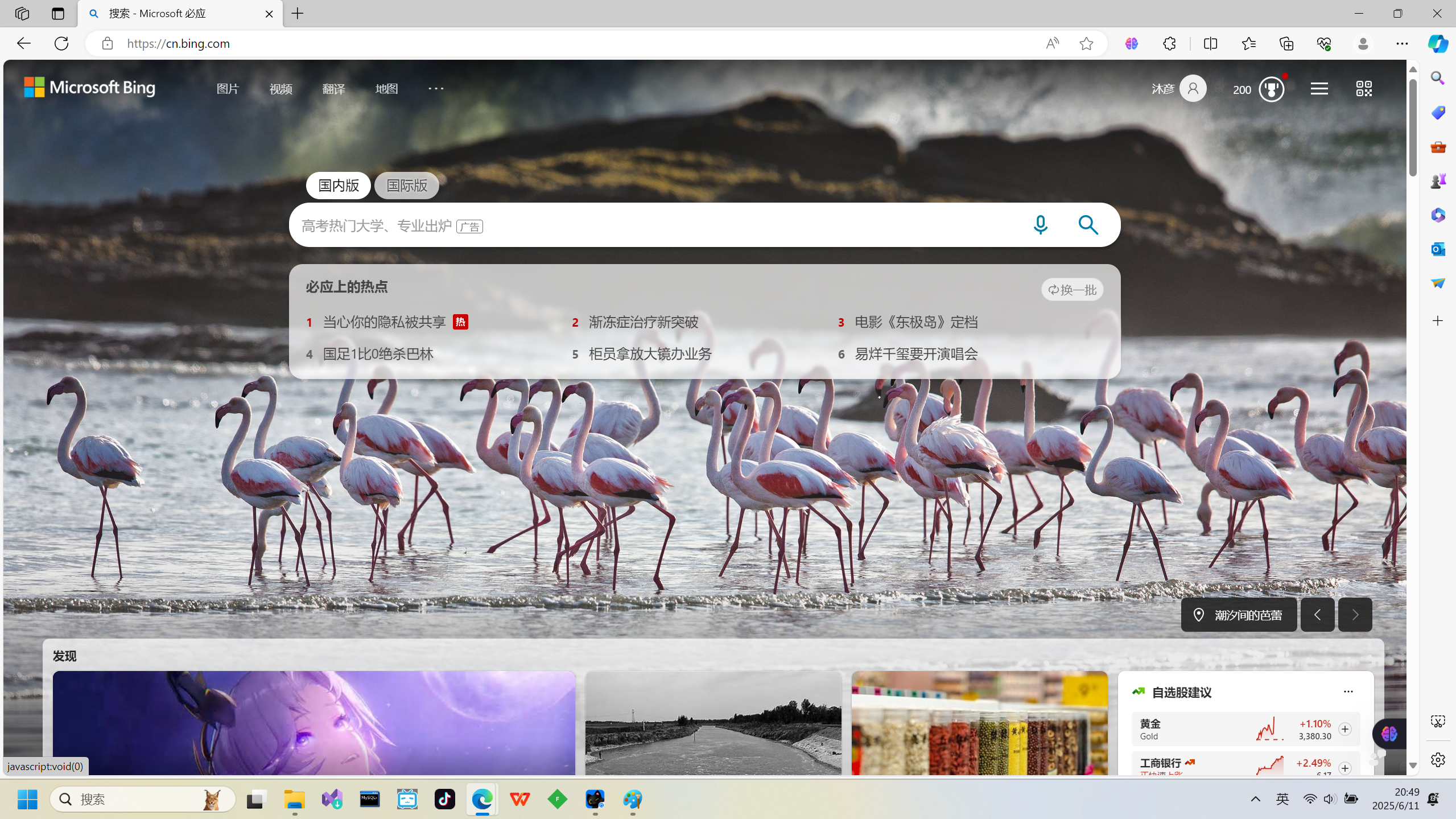Switch to 国际版 search mode
This screenshot has width=1456, height=819.
coord(407,186)
